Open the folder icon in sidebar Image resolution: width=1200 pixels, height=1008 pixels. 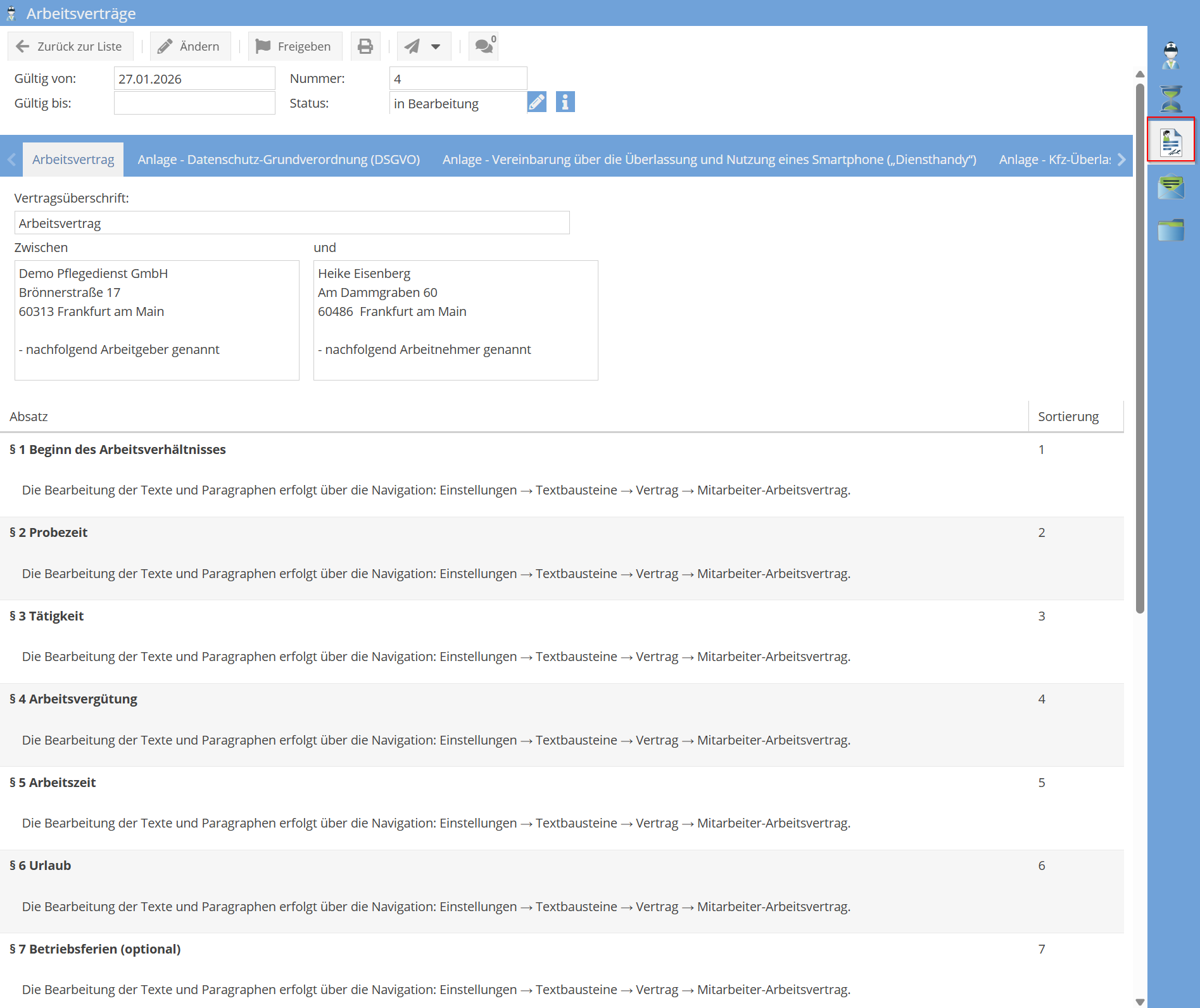click(1171, 230)
